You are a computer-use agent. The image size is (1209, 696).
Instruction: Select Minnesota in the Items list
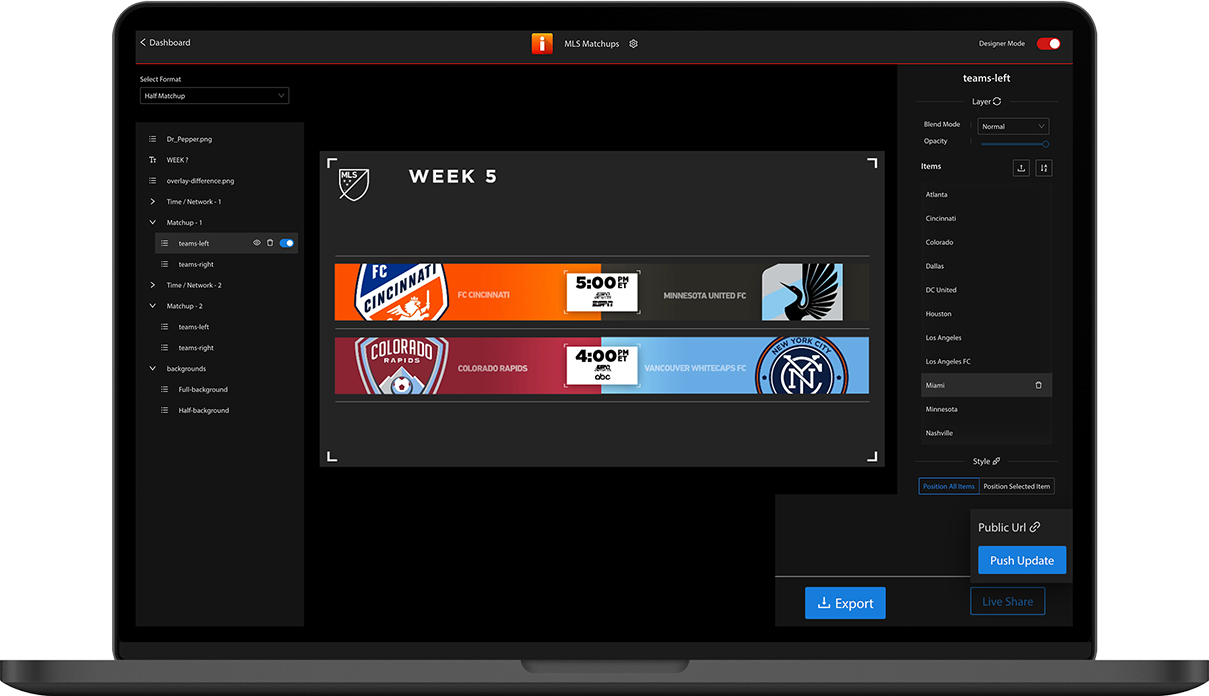[x=986, y=409]
